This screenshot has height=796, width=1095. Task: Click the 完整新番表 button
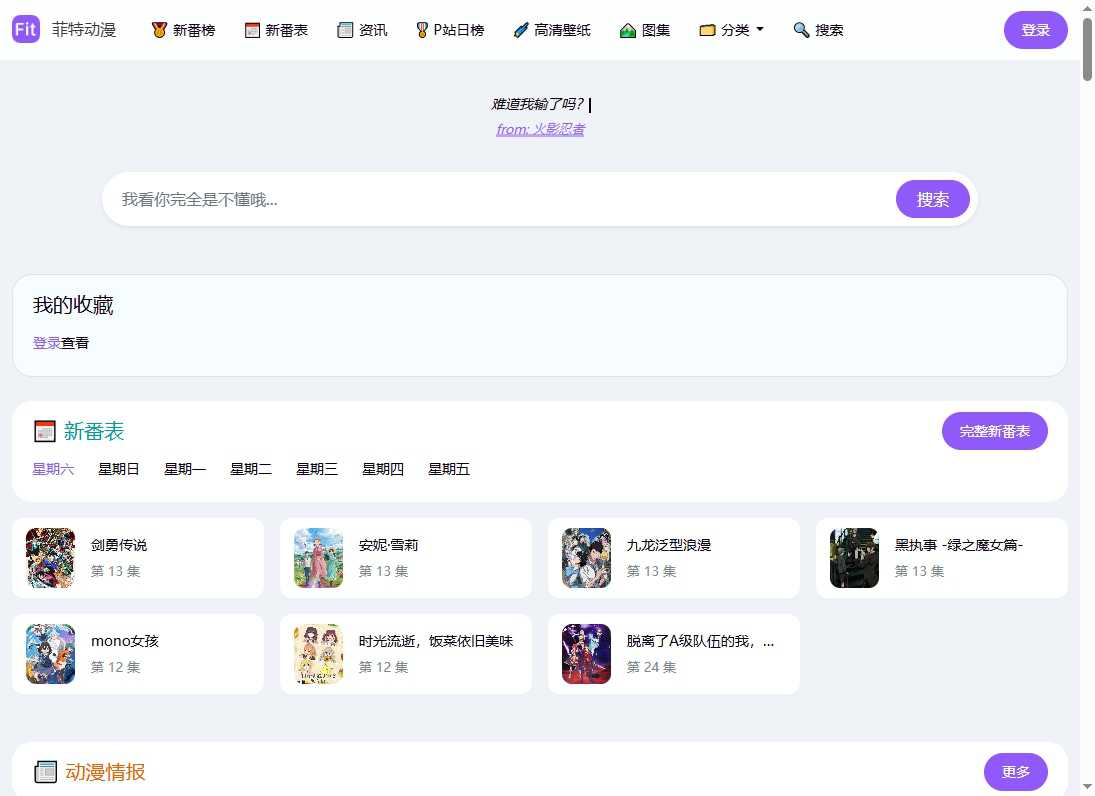(994, 431)
